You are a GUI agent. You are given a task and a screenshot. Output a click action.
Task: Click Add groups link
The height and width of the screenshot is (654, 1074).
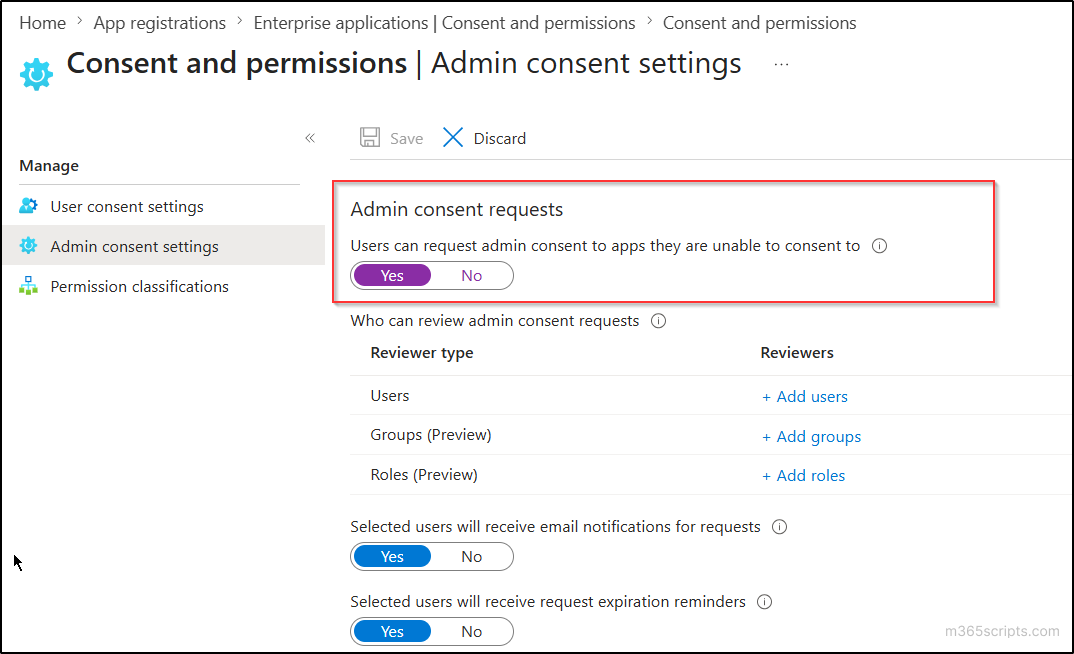pyautogui.click(x=812, y=436)
